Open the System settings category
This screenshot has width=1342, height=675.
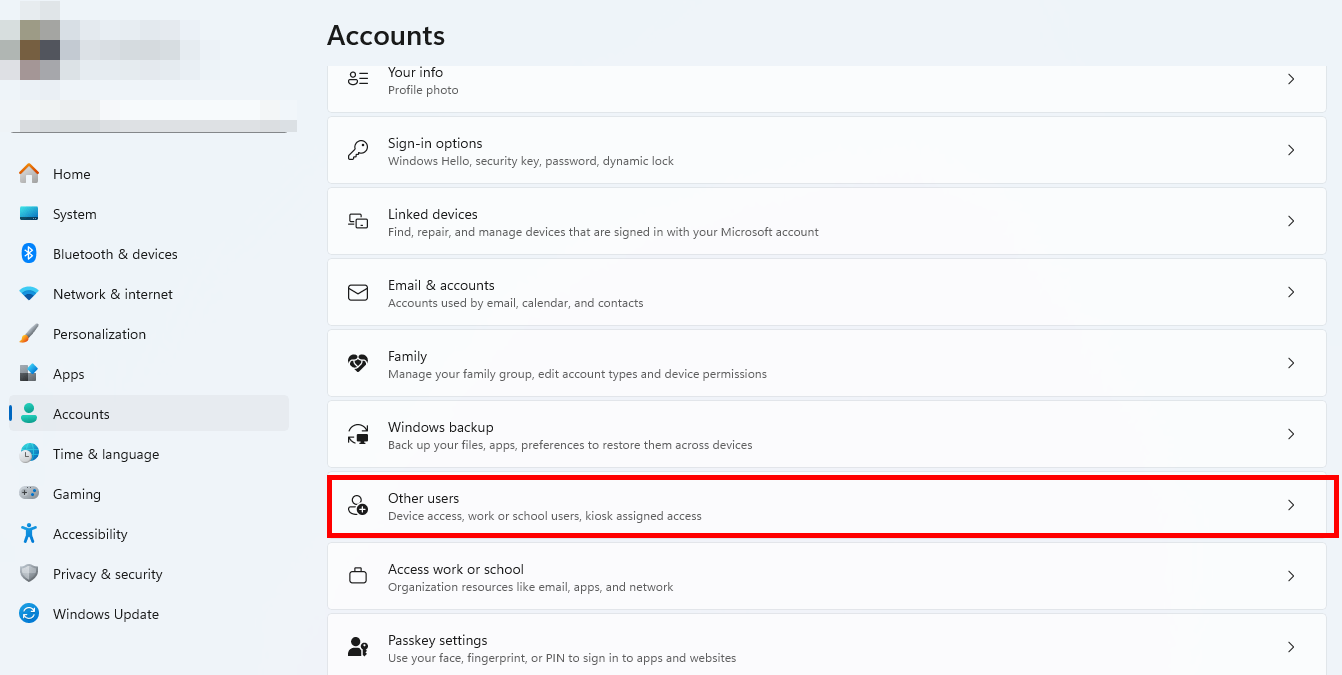(75, 214)
